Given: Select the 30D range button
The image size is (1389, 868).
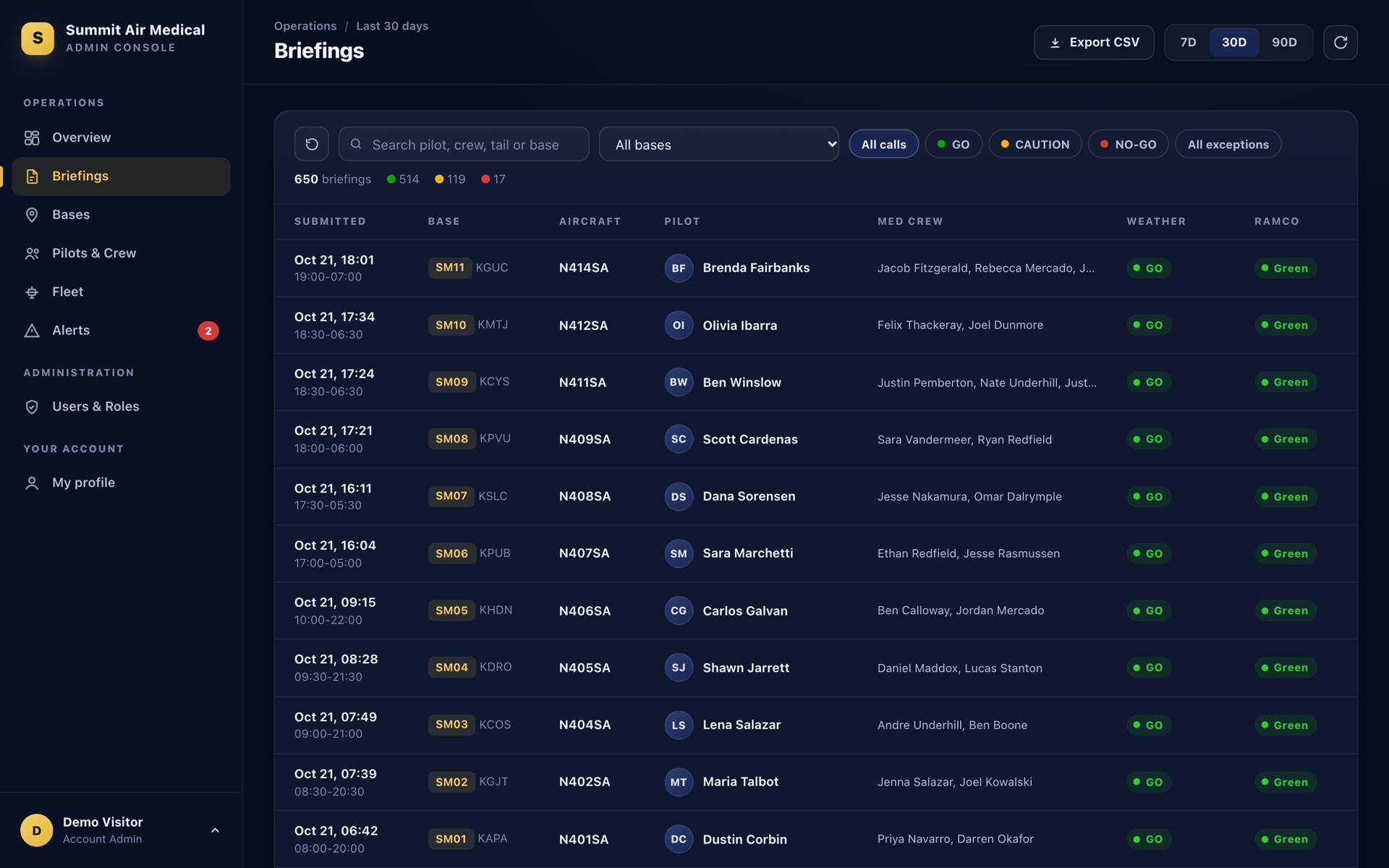Looking at the screenshot, I should 1234,43.
